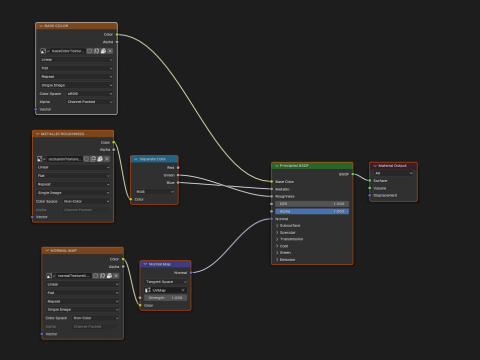Click the baseColorTexture image name field
This screenshot has width=480, height=360.
point(68,51)
